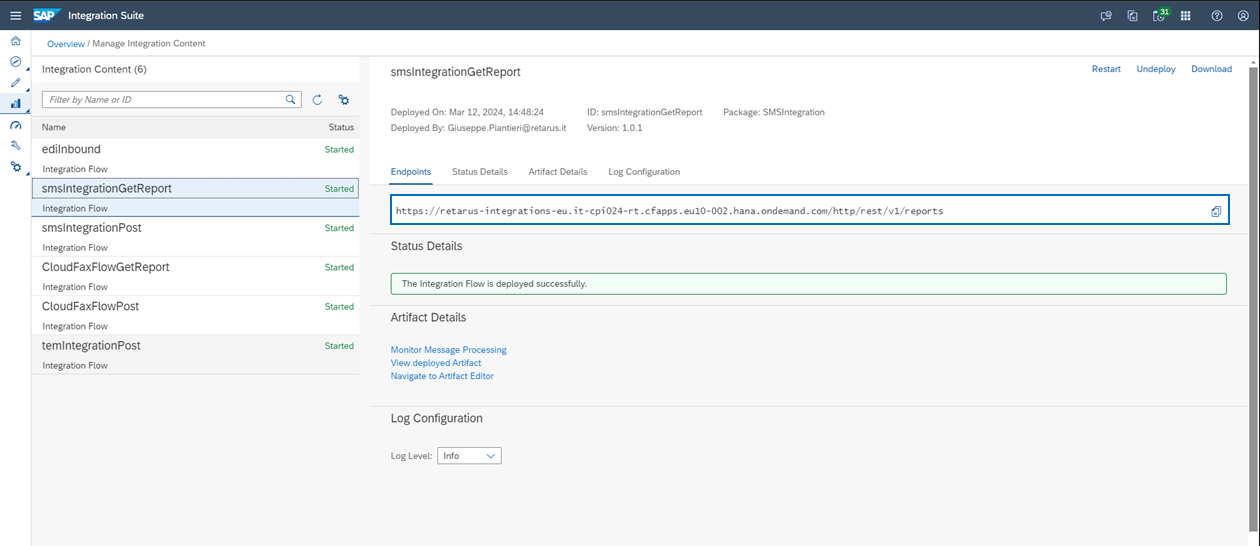Image resolution: width=1260 pixels, height=546 pixels.
Task: Go to Home in the sidebar
Action: pos(15,41)
